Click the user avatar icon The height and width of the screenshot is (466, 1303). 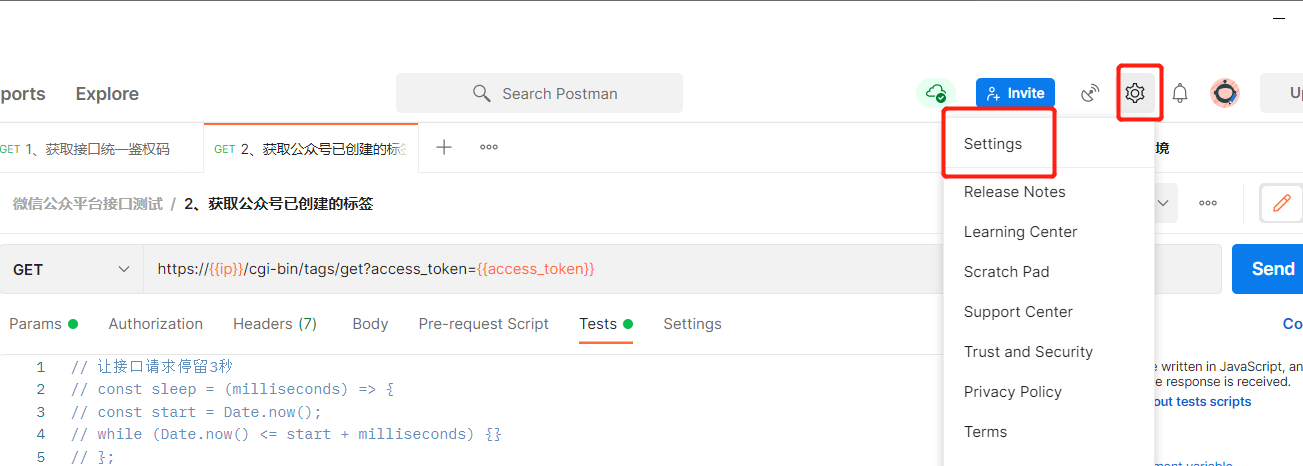pyautogui.click(x=1225, y=93)
